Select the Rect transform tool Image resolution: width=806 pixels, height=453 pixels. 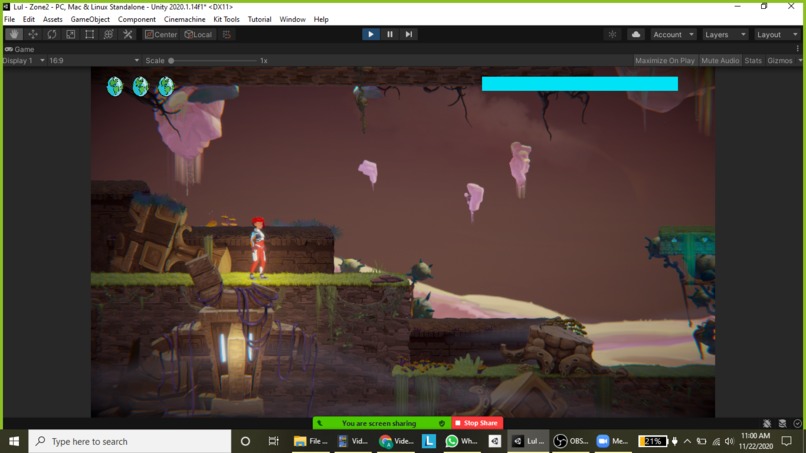pos(89,34)
